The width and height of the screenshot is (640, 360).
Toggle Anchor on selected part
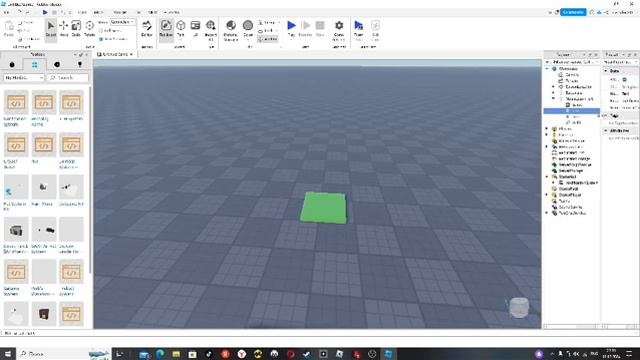(x=268, y=39)
